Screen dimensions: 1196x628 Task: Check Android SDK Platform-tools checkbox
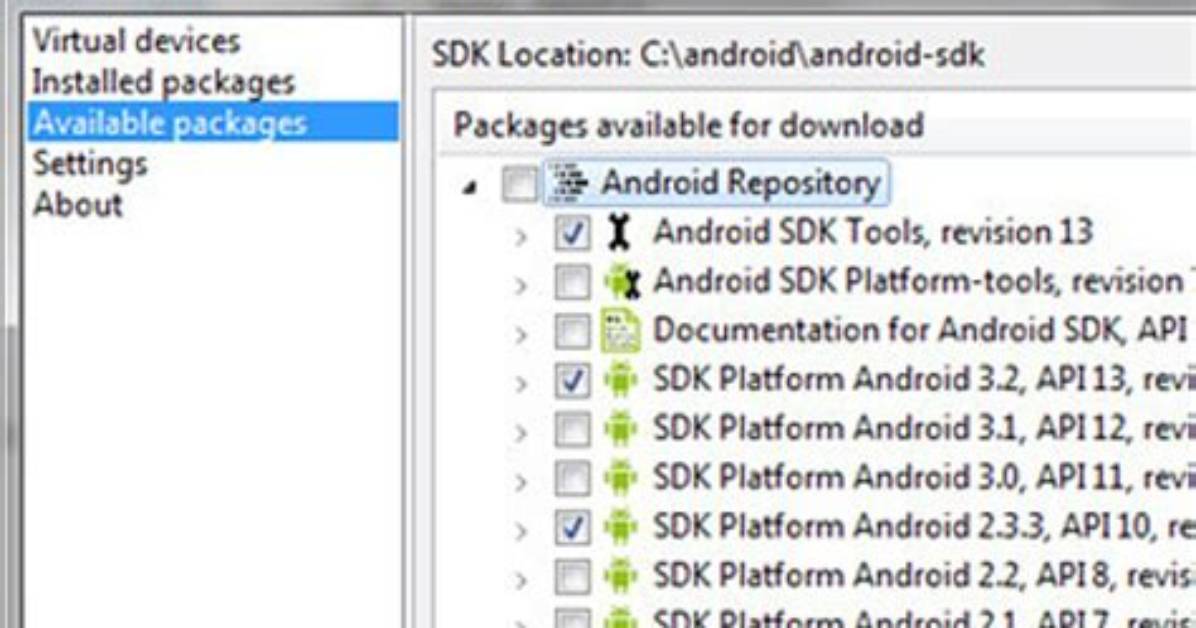[572, 282]
